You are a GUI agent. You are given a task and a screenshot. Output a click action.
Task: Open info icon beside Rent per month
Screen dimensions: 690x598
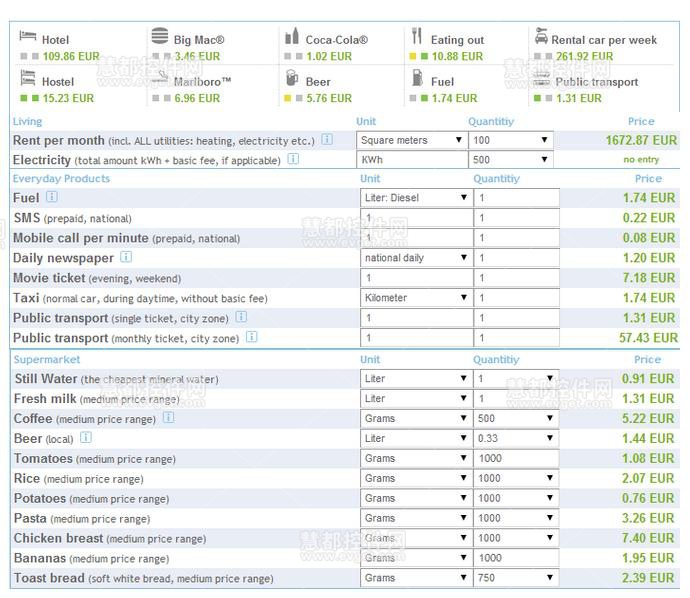coord(327,140)
